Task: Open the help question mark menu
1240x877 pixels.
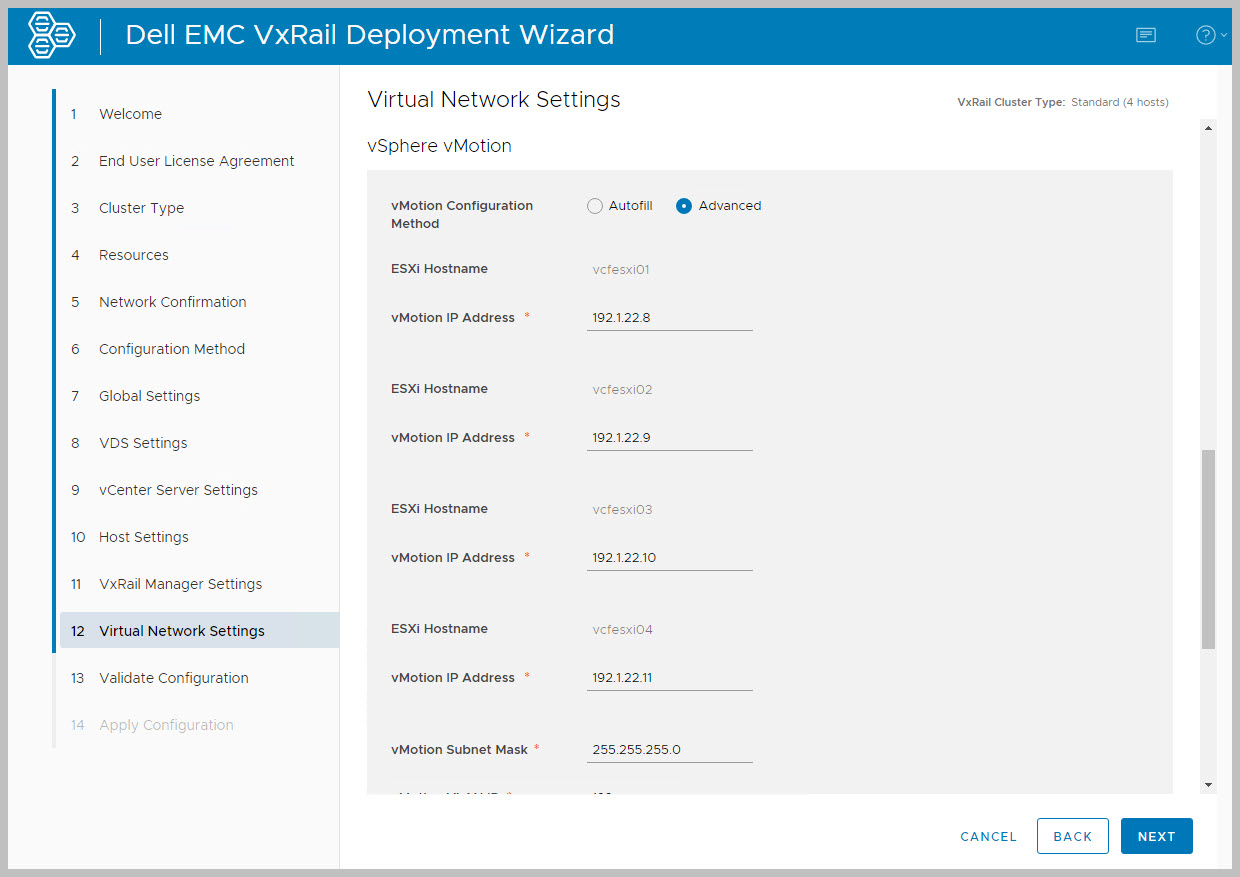Action: 1206,35
